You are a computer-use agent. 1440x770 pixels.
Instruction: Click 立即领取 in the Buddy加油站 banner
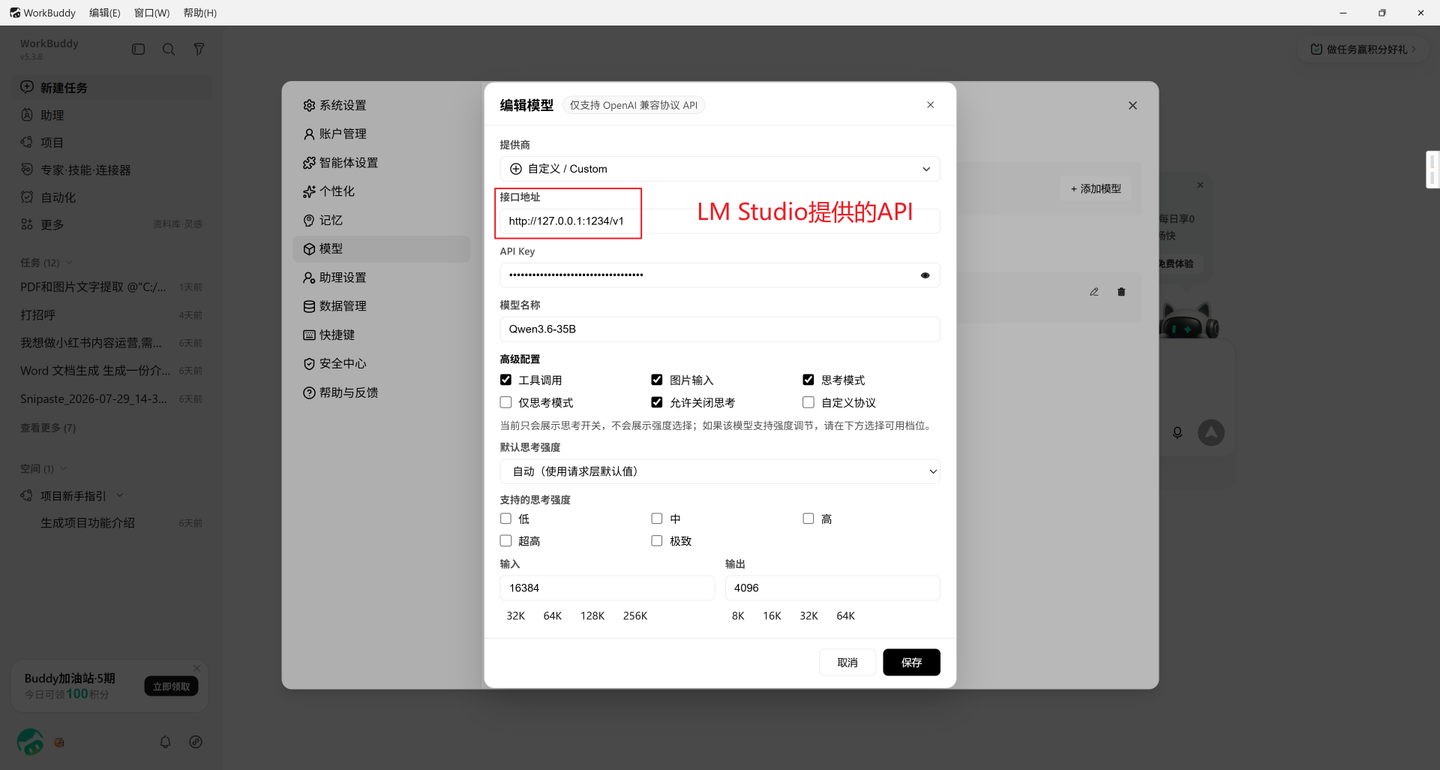171,686
